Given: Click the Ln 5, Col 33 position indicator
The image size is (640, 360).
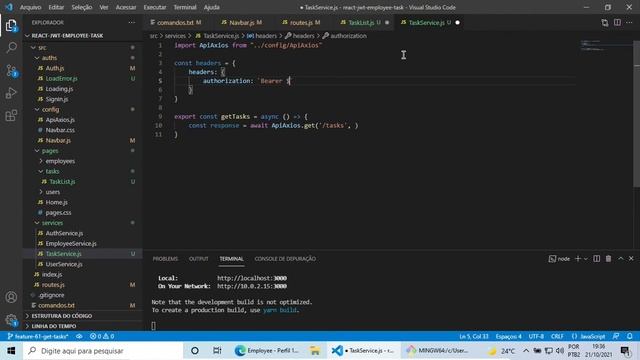Looking at the screenshot, I should [473, 336].
